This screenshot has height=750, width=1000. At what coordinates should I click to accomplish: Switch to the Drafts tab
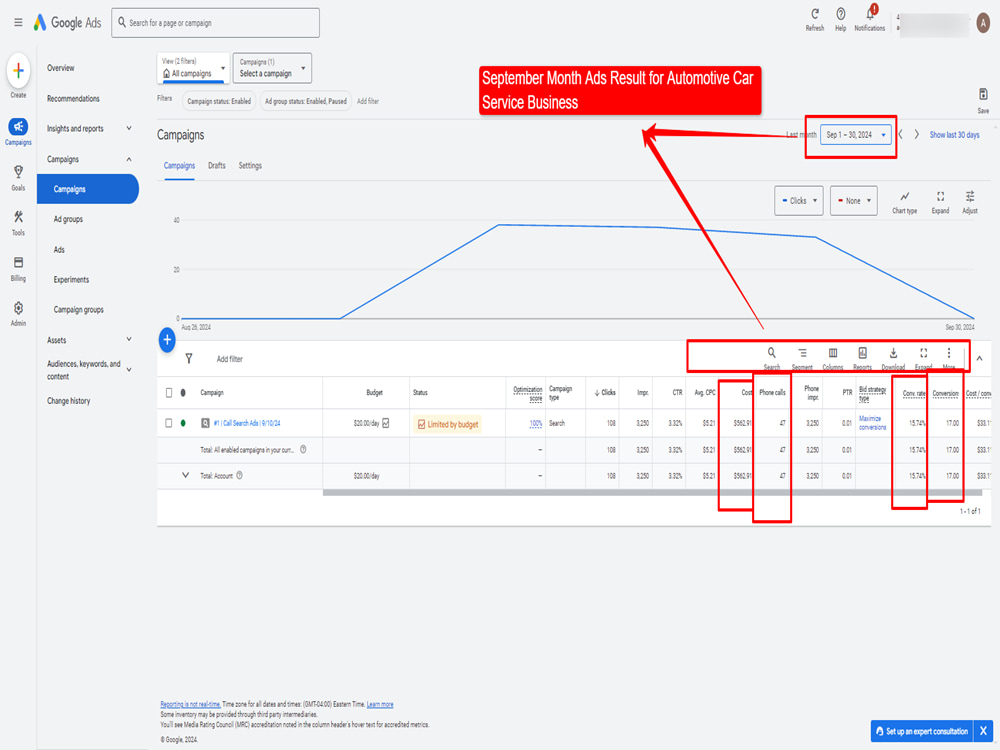coord(217,166)
